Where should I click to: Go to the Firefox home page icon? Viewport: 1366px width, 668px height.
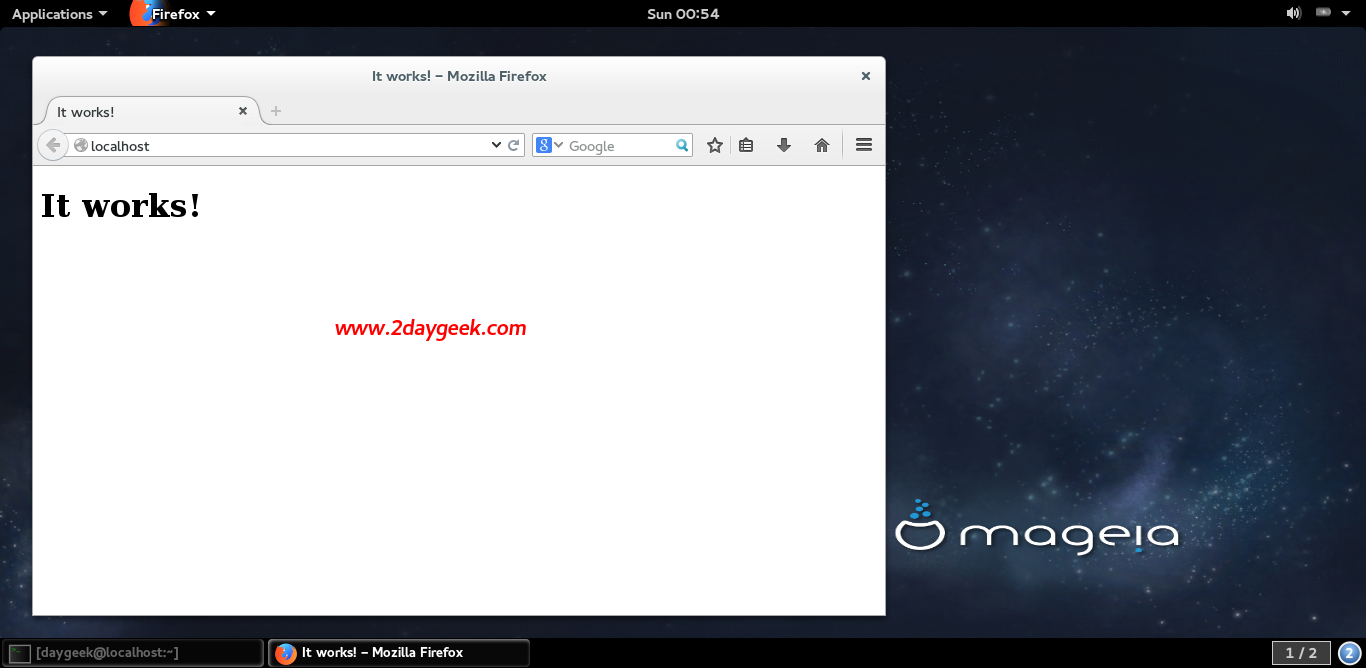click(x=822, y=145)
